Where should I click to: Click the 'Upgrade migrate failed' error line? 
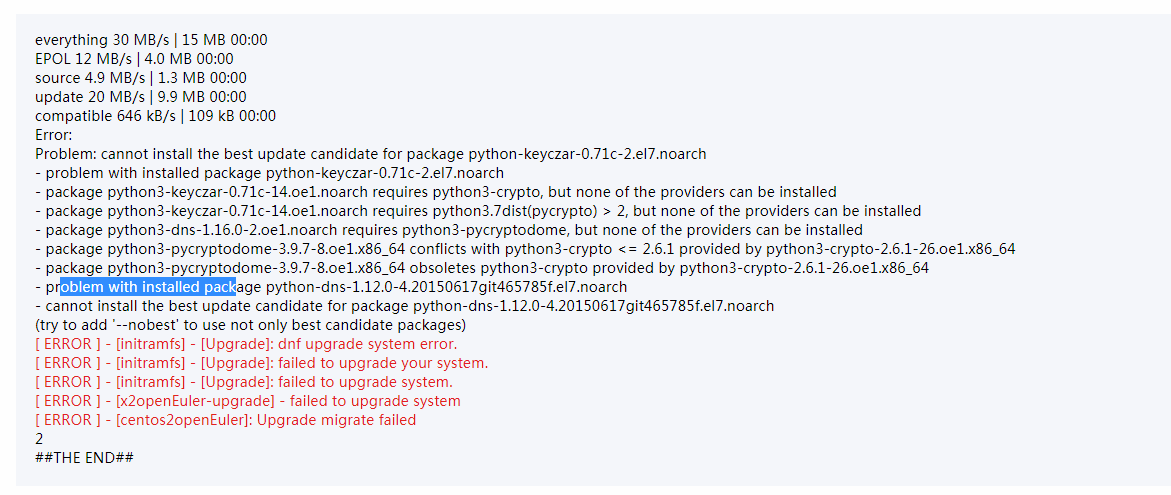[225, 420]
